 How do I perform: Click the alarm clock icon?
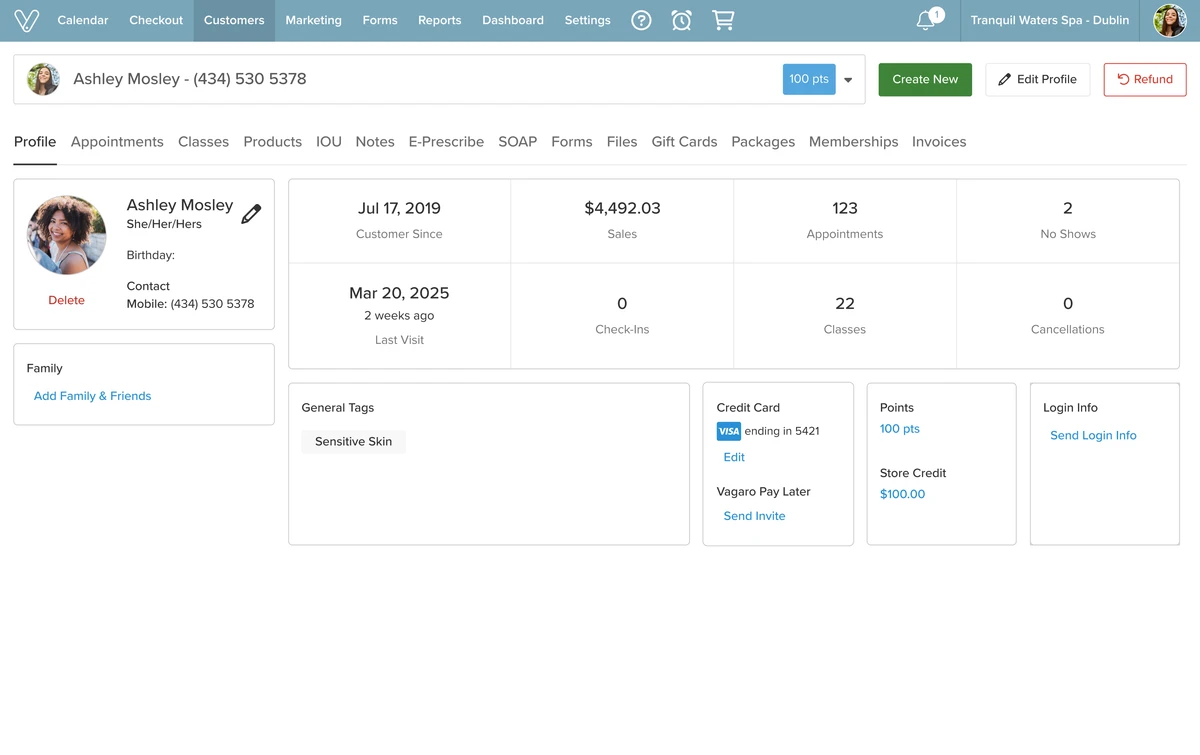coord(682,20)
